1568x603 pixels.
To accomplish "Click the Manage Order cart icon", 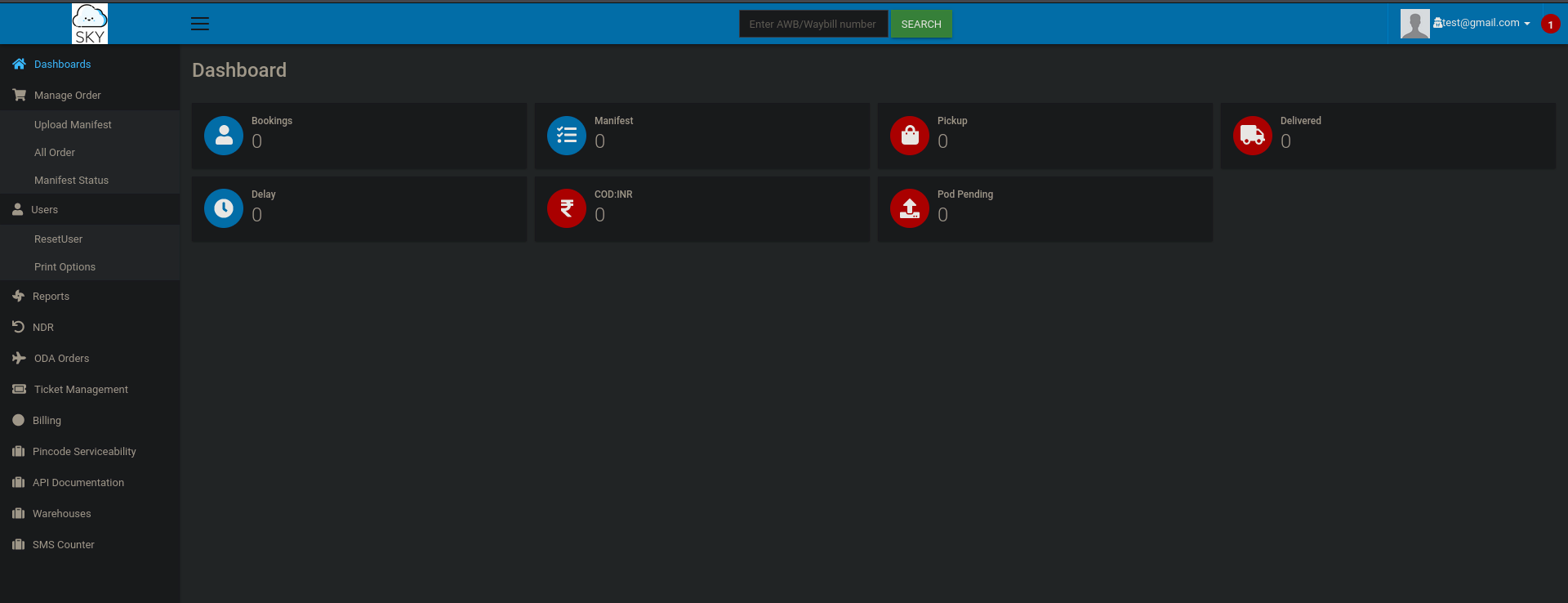I will 19,95.
